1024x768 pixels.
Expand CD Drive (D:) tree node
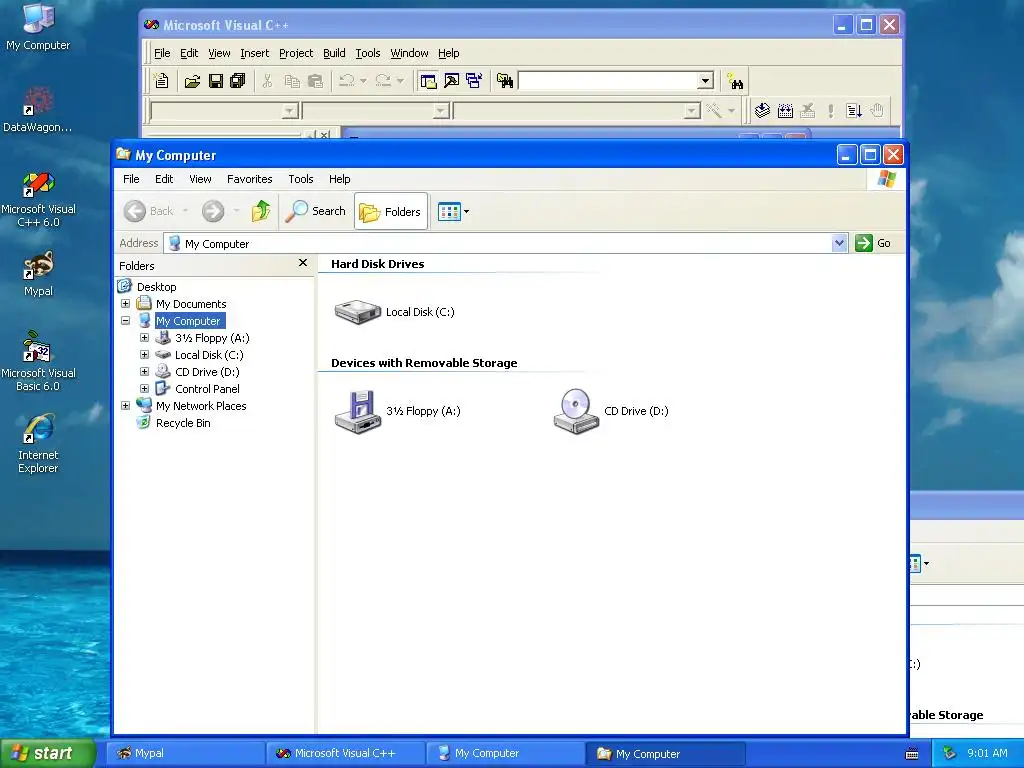tap(144, 372)
